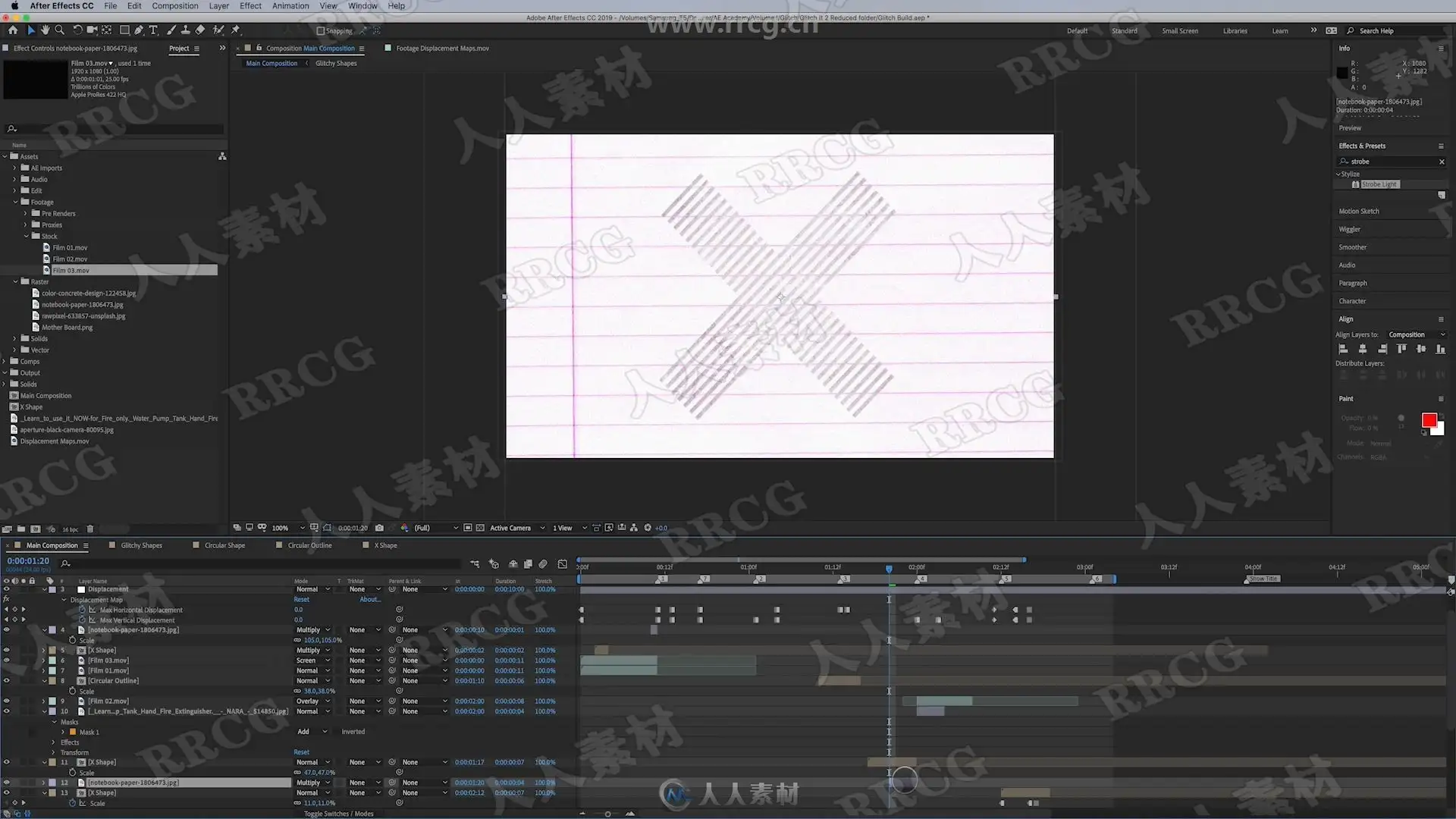Select the Type tool
This screenshot has width=1456, height=819.
tap(153, 30)
